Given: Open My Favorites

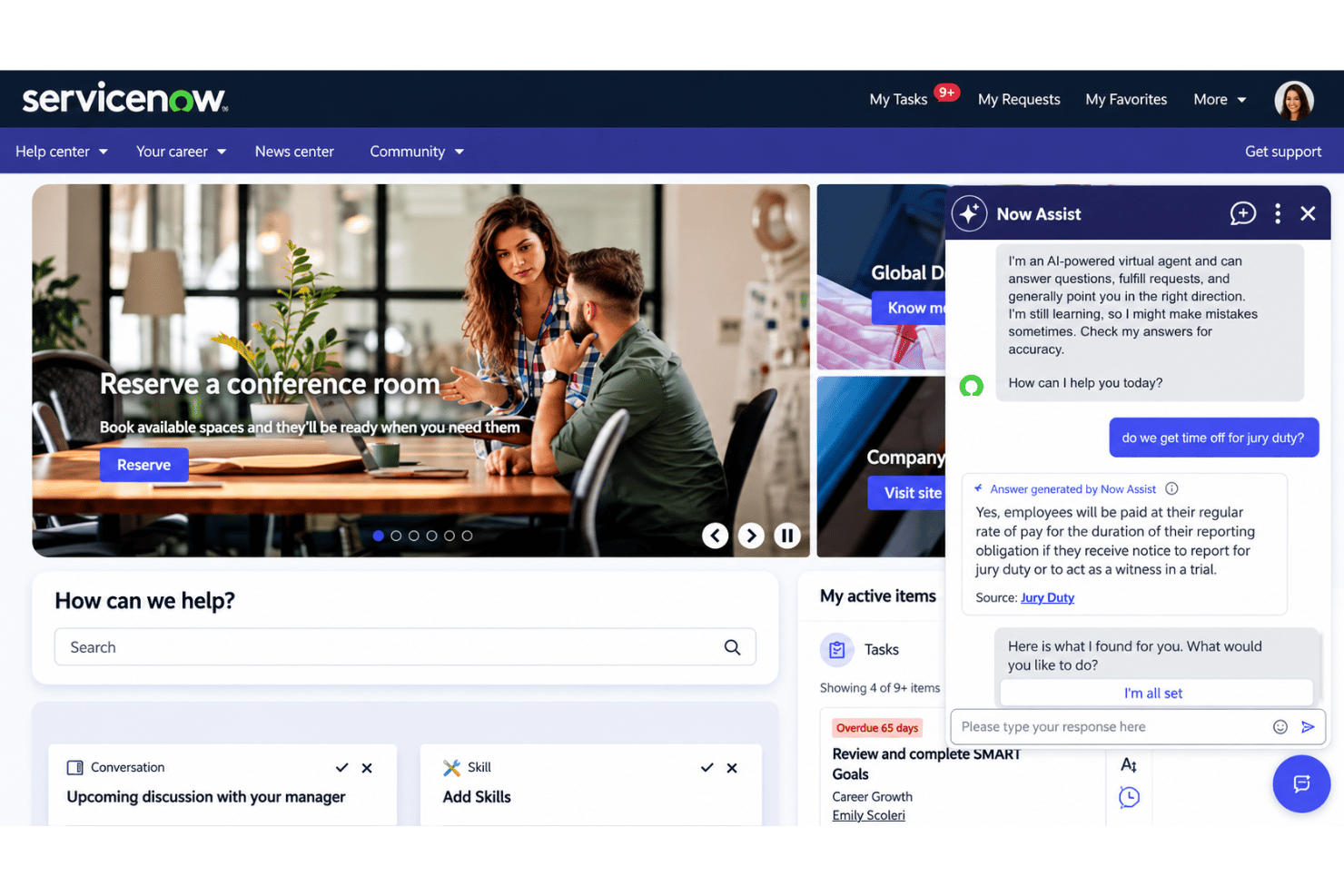Looking at the screenshot, I should (1126, 100).
